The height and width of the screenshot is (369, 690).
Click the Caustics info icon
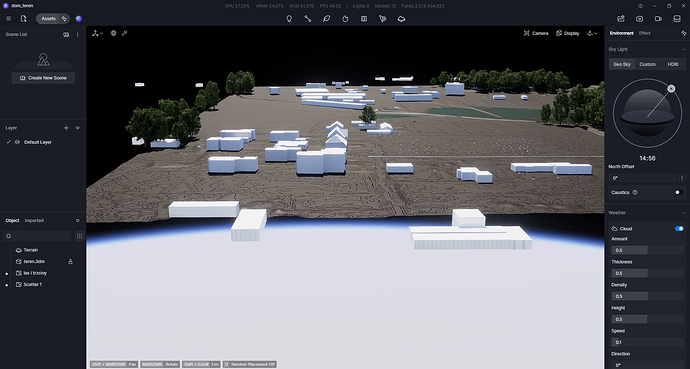point(635,192)
